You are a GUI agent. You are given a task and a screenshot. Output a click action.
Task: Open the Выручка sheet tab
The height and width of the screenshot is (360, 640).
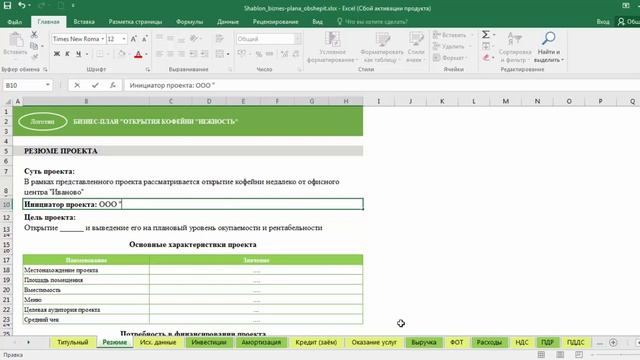coord(424,342)
